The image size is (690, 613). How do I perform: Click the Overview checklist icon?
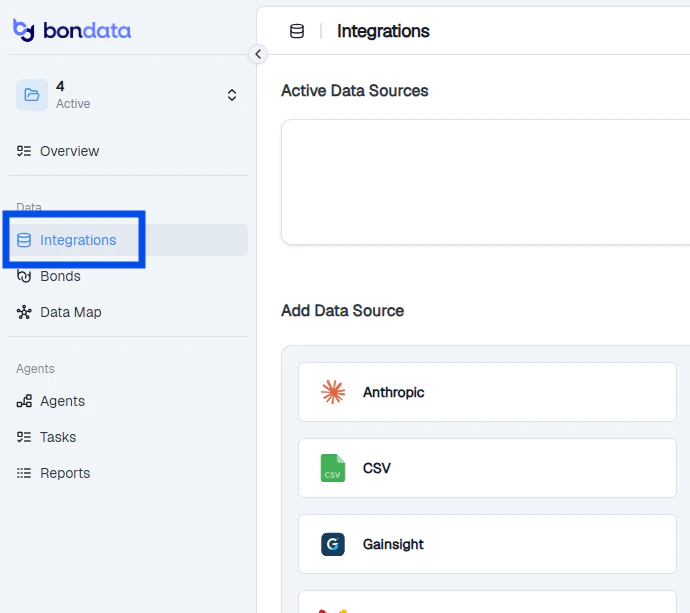coord(24,151)
